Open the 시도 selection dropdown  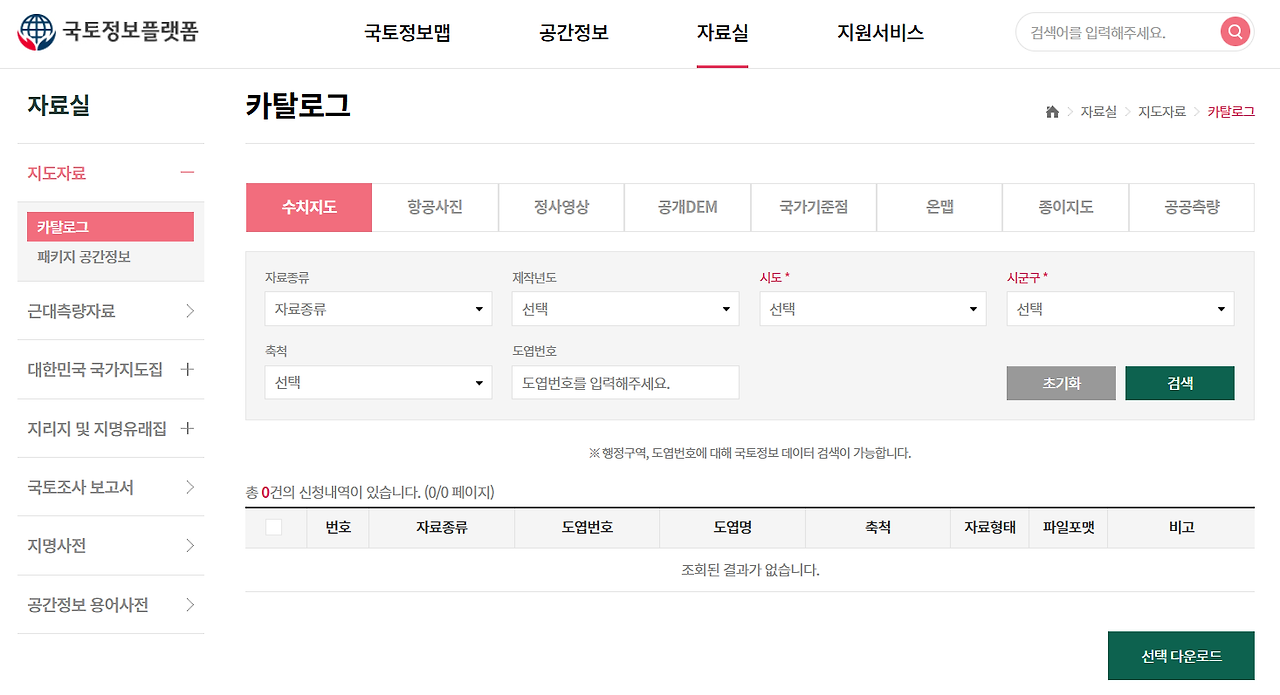click(x=872, y=309)
